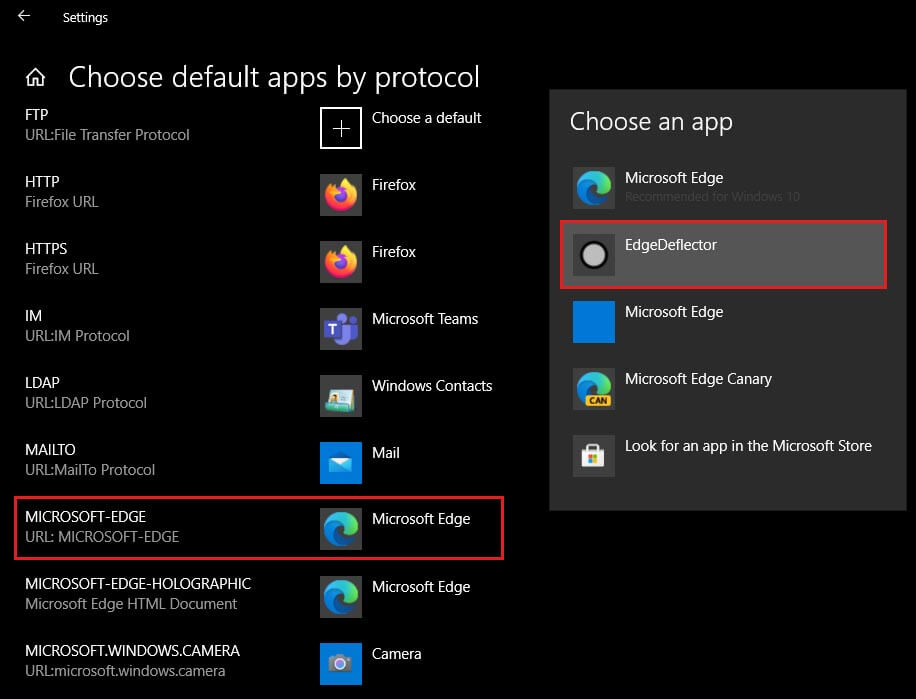Viewport: 916px width, 699px height.
Task: Change IM default app Microsoft Teams
Action: point(425,319)
